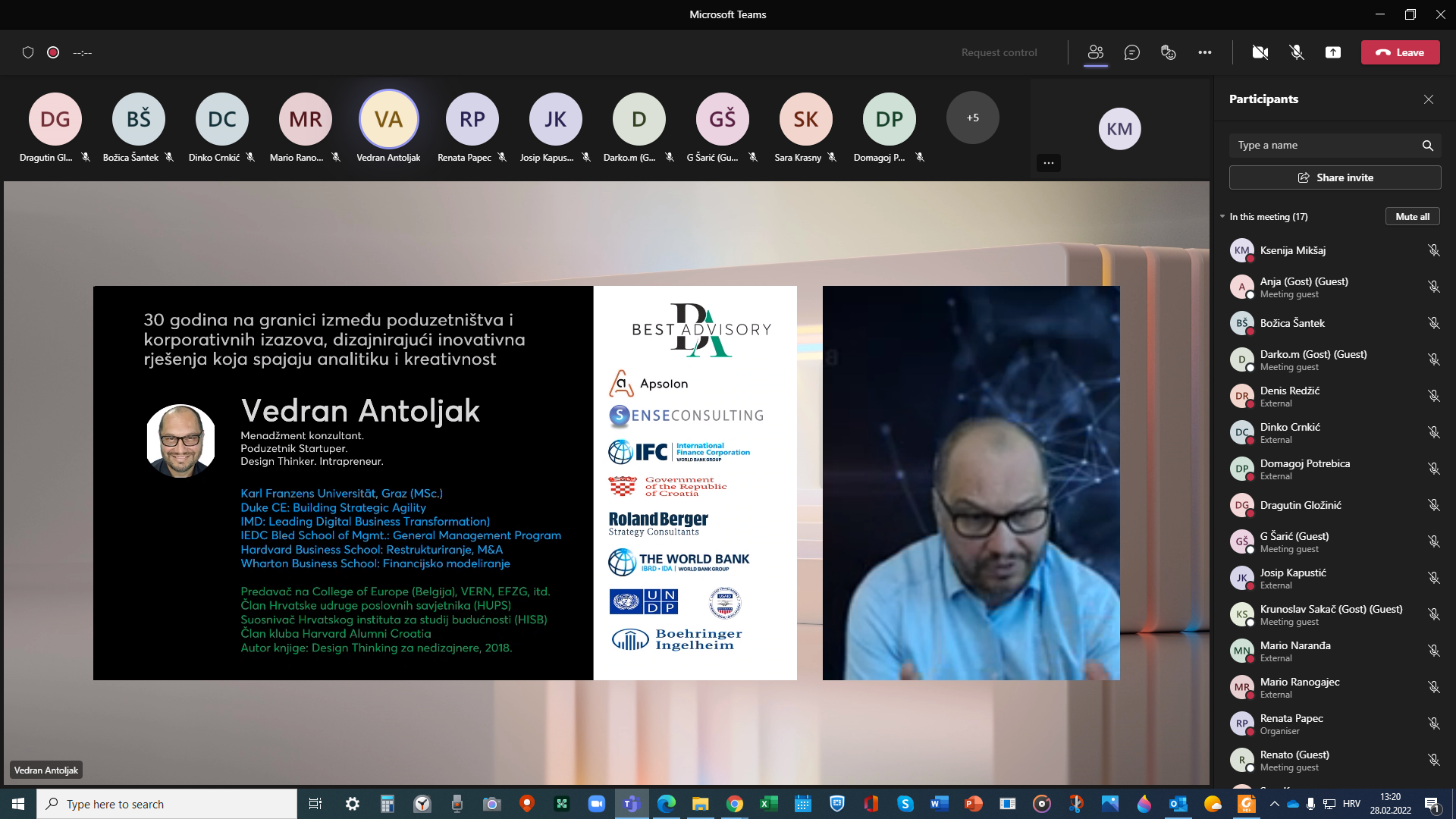1456x819 pixels.
Task: Toggle the microphone mute button
Action: 1296,52
